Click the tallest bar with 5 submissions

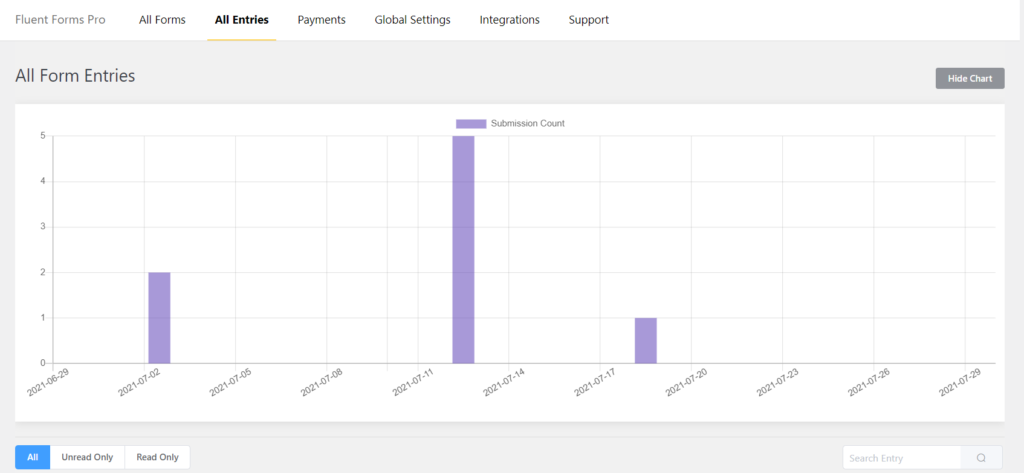coord(463,250)
